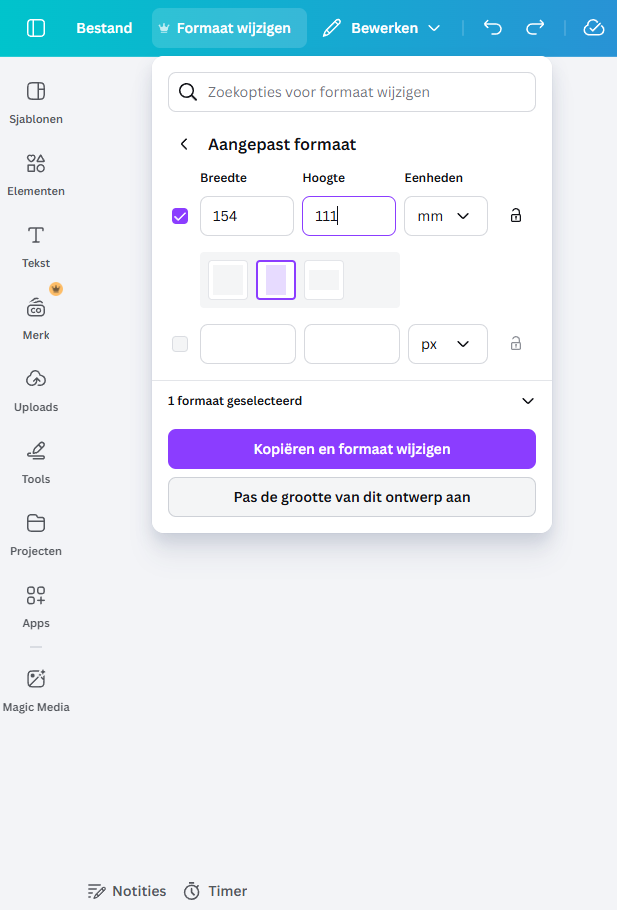Select the Tekst sidebar icon
This screenshot has width=617, height=910.
point(35,244)
